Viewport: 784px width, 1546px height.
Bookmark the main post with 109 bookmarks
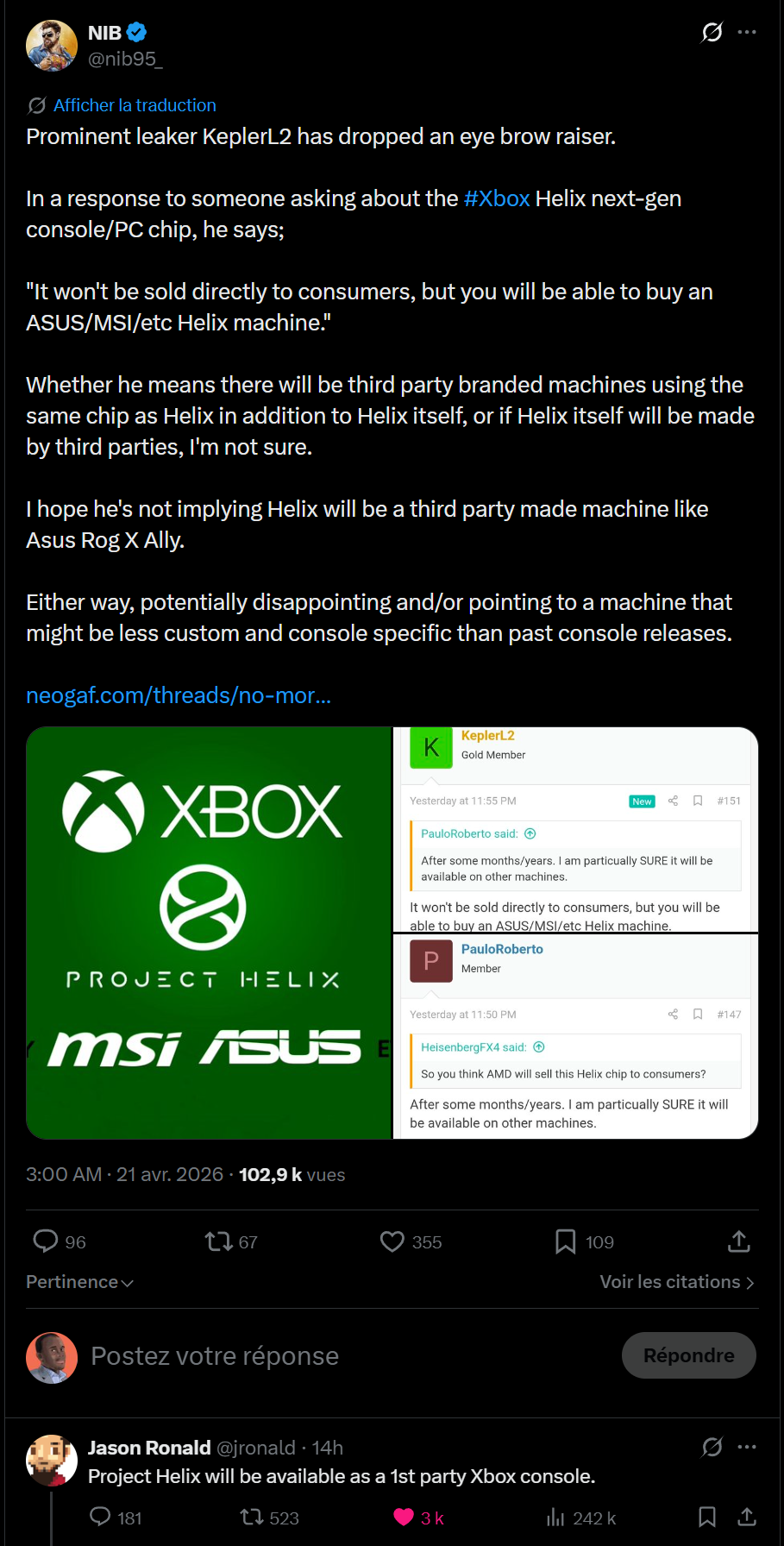pos(566,1241)
